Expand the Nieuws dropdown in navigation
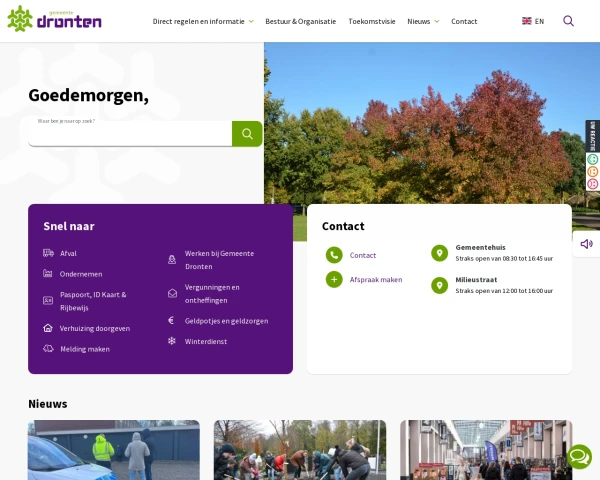Screen dimensions: 600x480 pos(423,21)
